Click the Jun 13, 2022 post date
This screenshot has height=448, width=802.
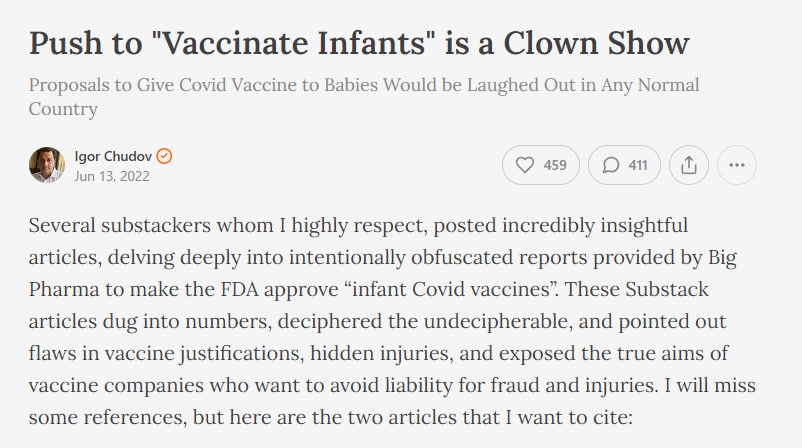click(112, 176)
